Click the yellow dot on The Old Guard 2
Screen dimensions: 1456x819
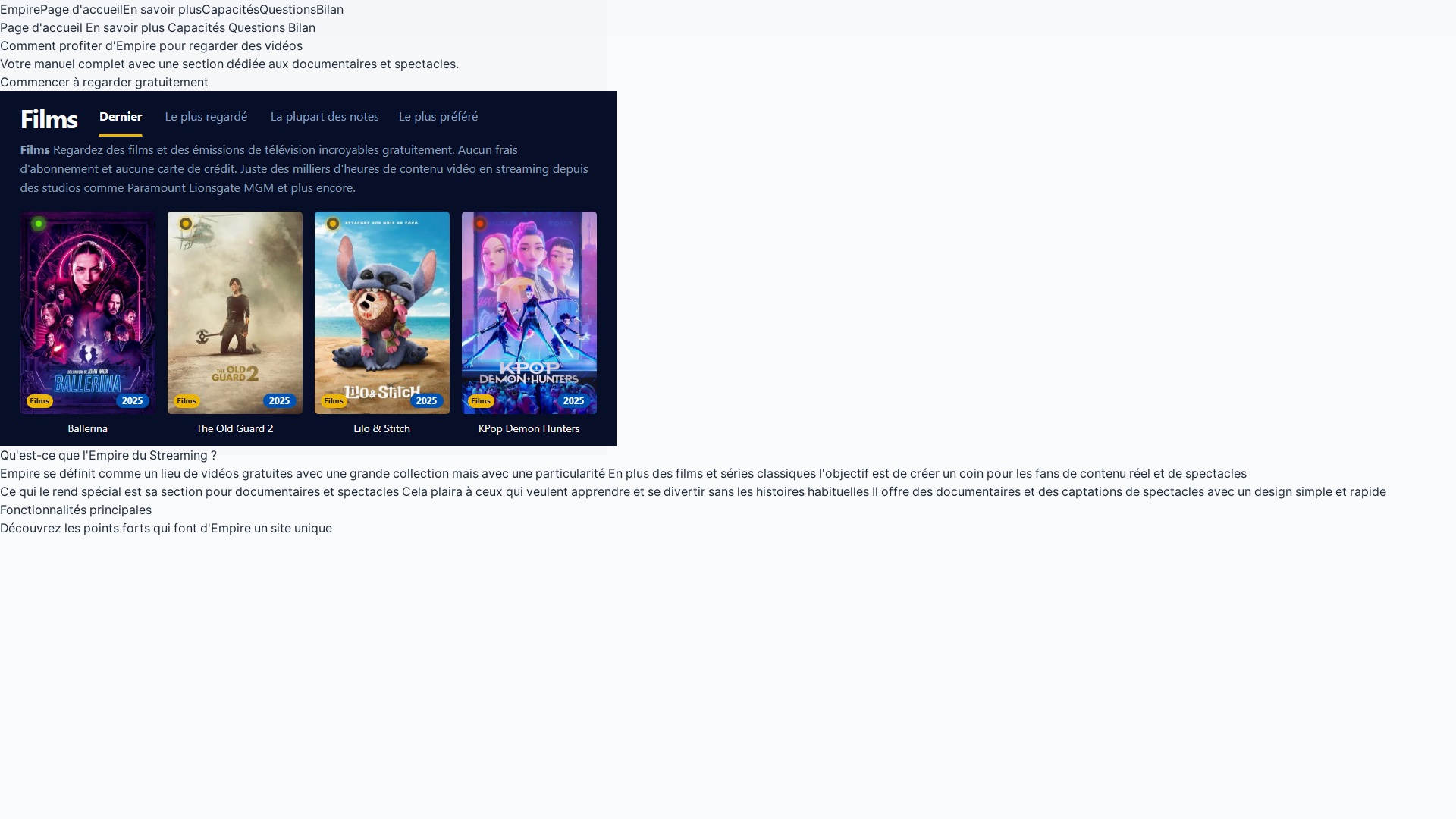(186, 224)
